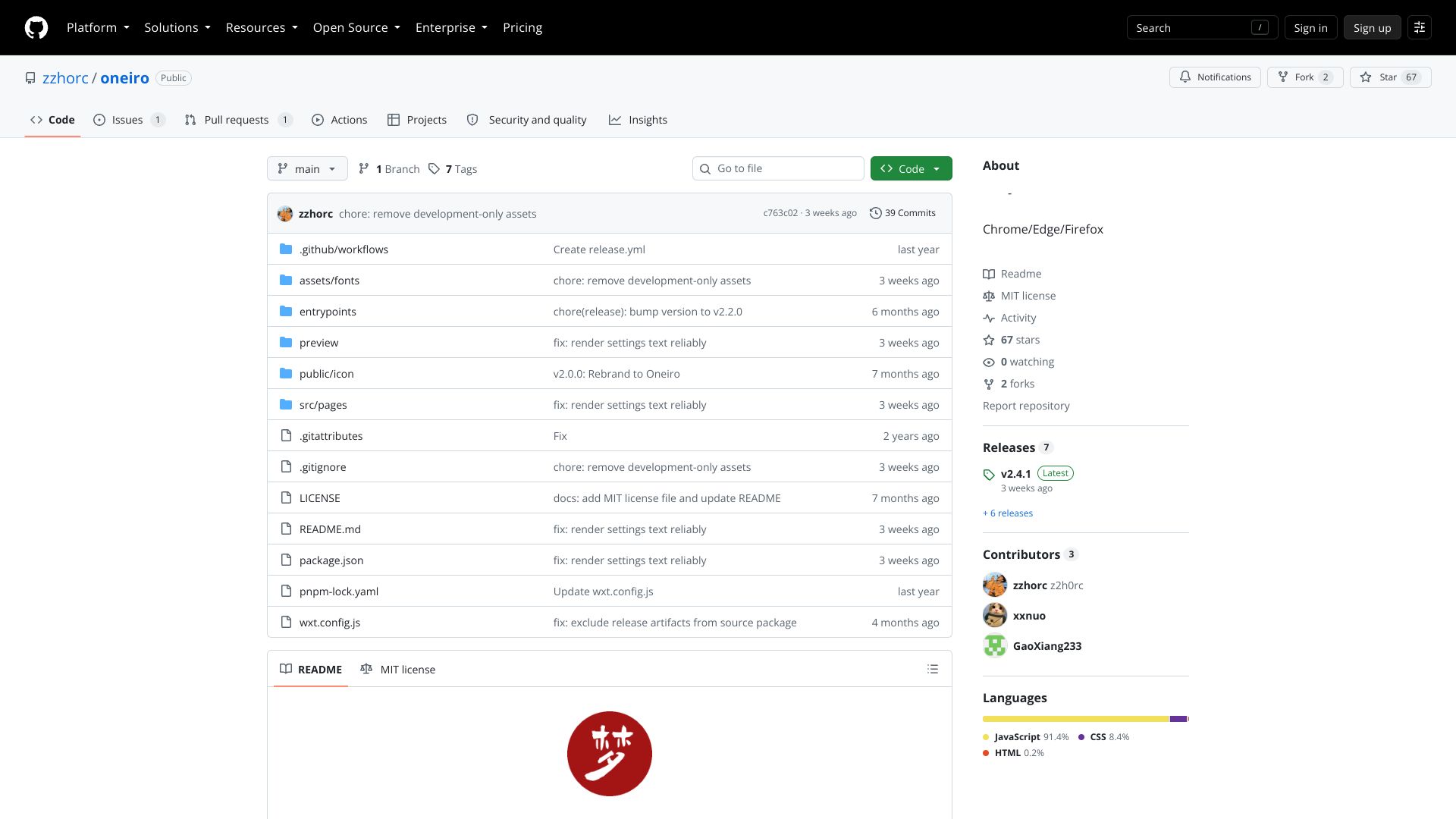Switch to Security and quality tab
Screen dimensions: 1456x819
(x=526, y=120)
